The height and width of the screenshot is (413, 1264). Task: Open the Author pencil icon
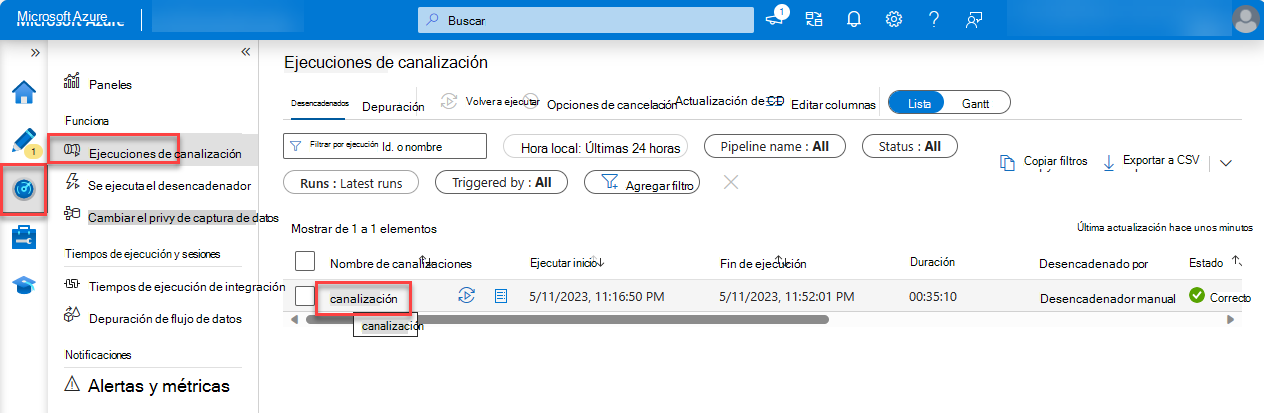coord(24,141)
